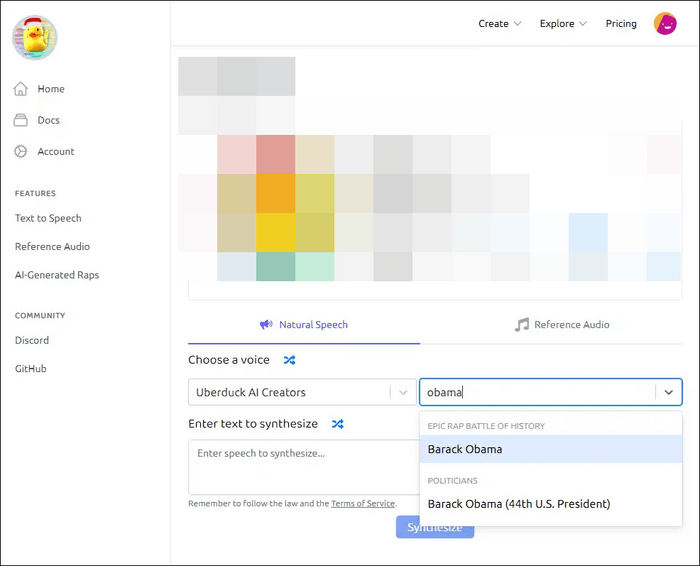Open the Uberduck AI Creators category dropdown

pyautogui.click(x=300, y=392)
